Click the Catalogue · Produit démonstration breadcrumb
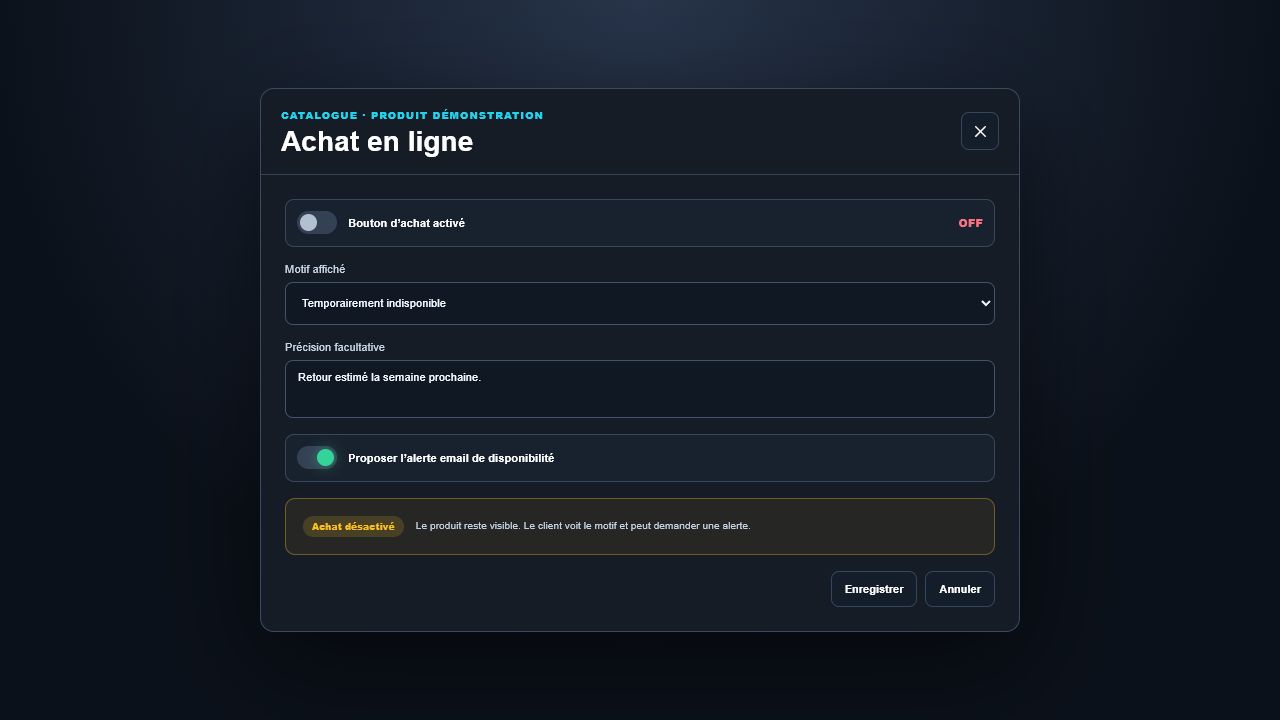This screenshot has height=720, width=1280. pyautogui.click(x=412, y=116)
